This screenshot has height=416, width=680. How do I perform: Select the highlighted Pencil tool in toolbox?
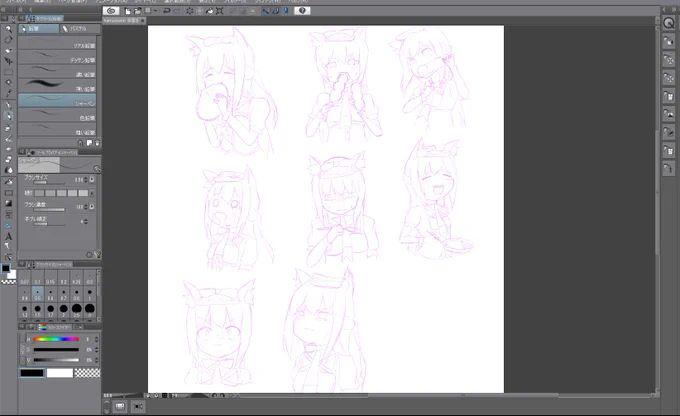coord(8,116)
